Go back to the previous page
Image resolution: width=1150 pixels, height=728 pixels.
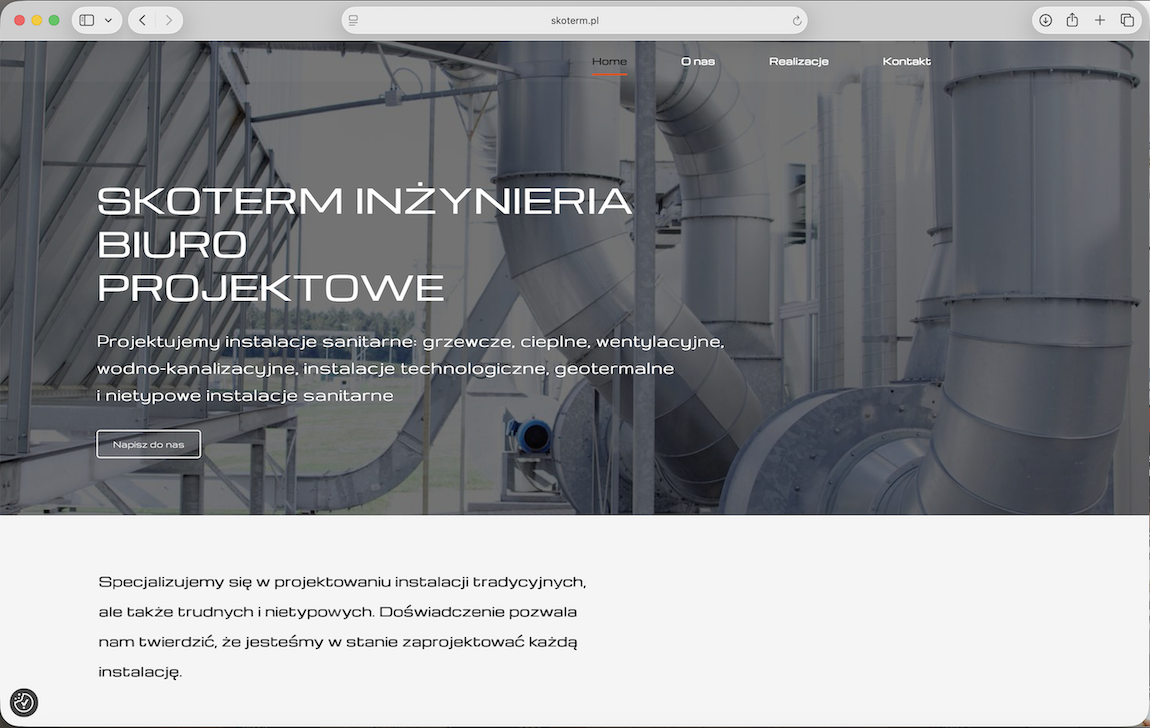pos(143,20)
